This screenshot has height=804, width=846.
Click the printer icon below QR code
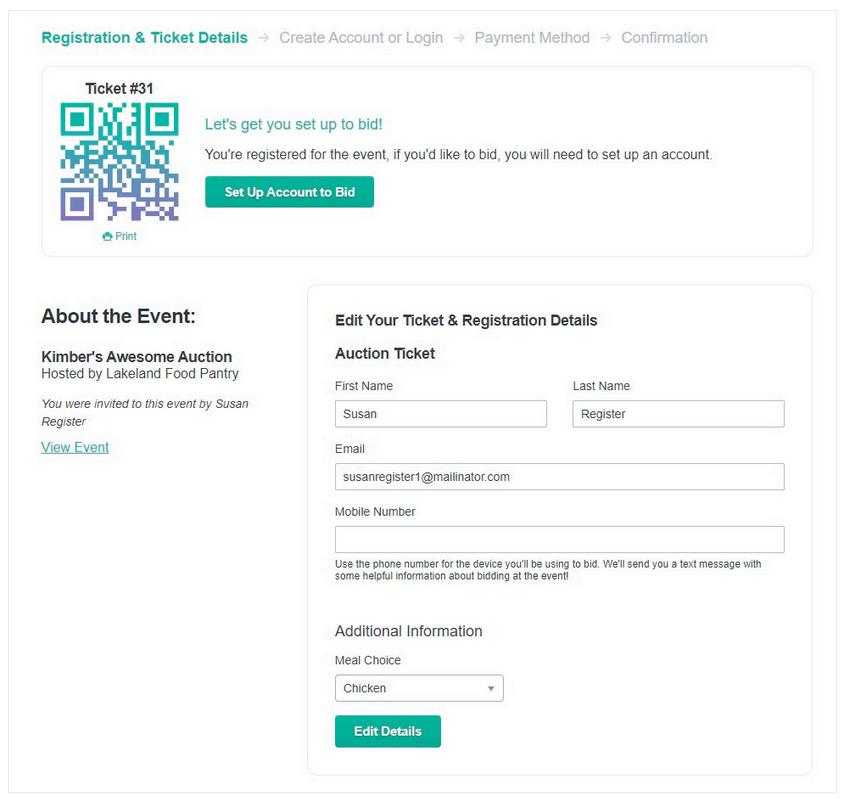click(x=107, y=237)
